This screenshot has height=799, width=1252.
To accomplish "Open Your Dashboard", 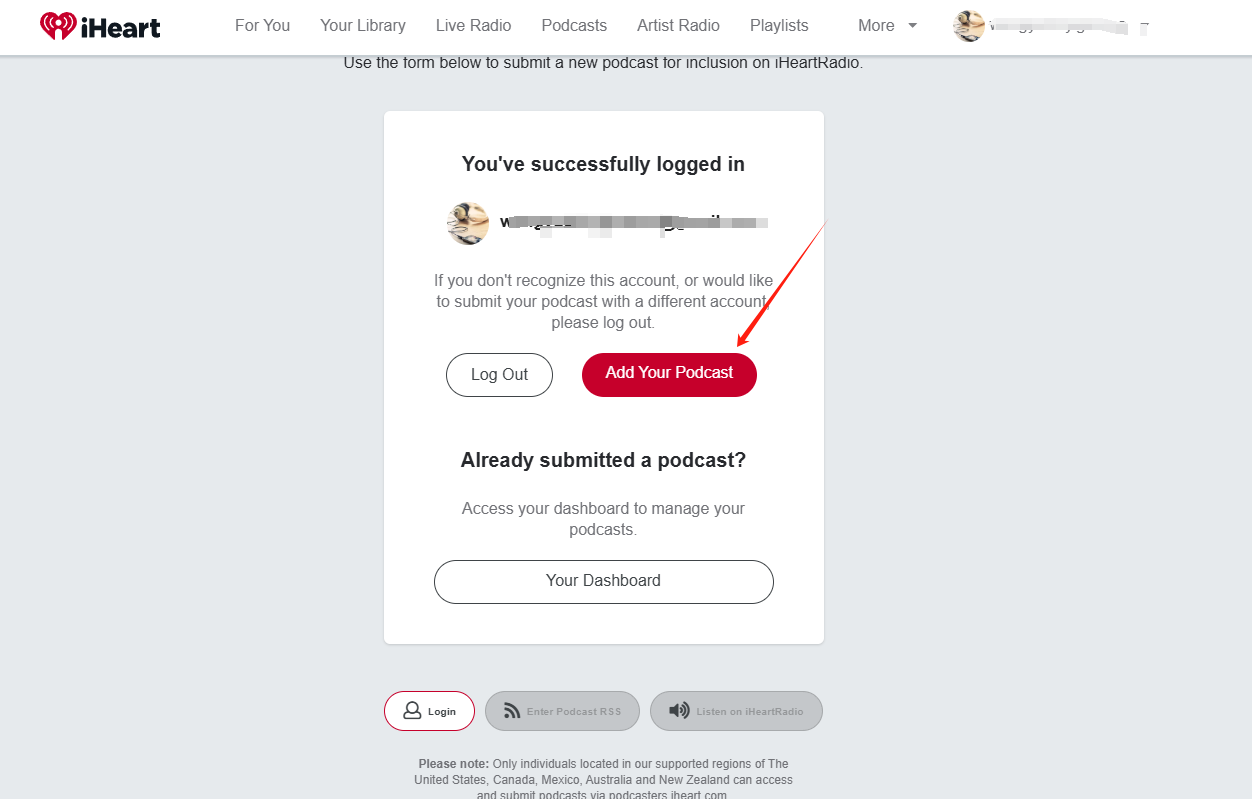I will pos(604,582).
